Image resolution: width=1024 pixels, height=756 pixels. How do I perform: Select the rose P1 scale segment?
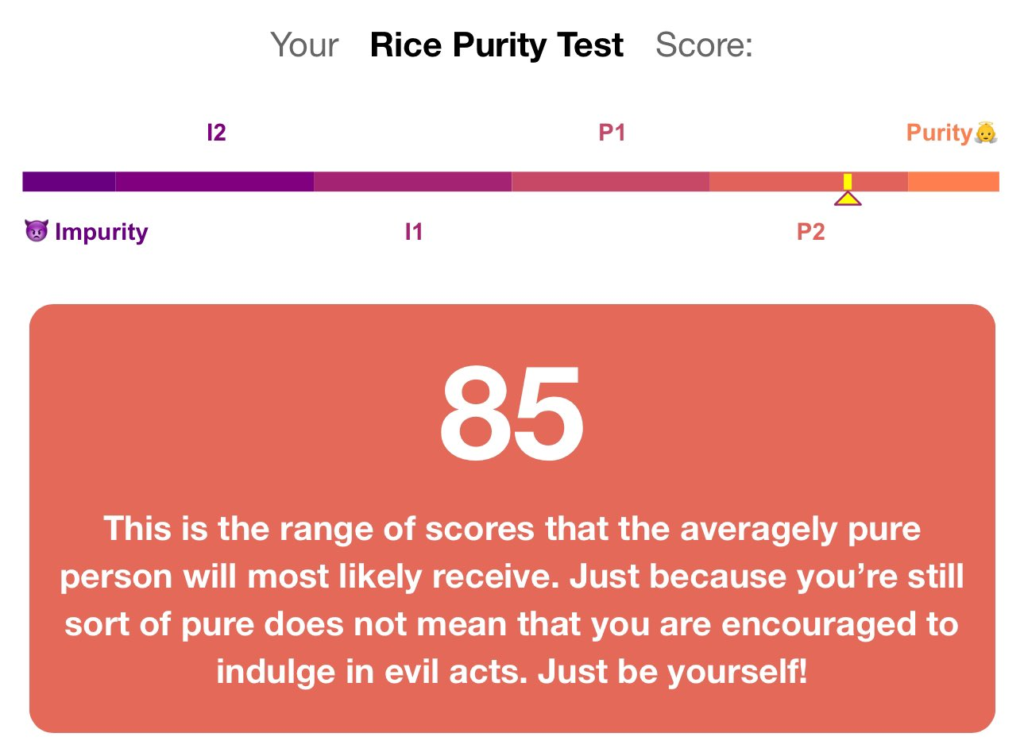611,181
